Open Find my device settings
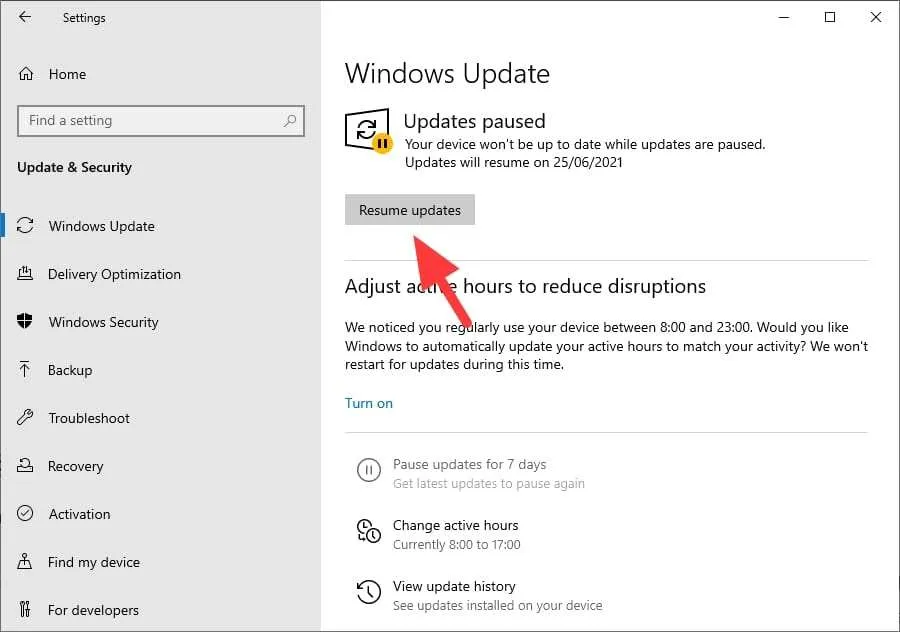900x632 pixels. click(94, 562)
